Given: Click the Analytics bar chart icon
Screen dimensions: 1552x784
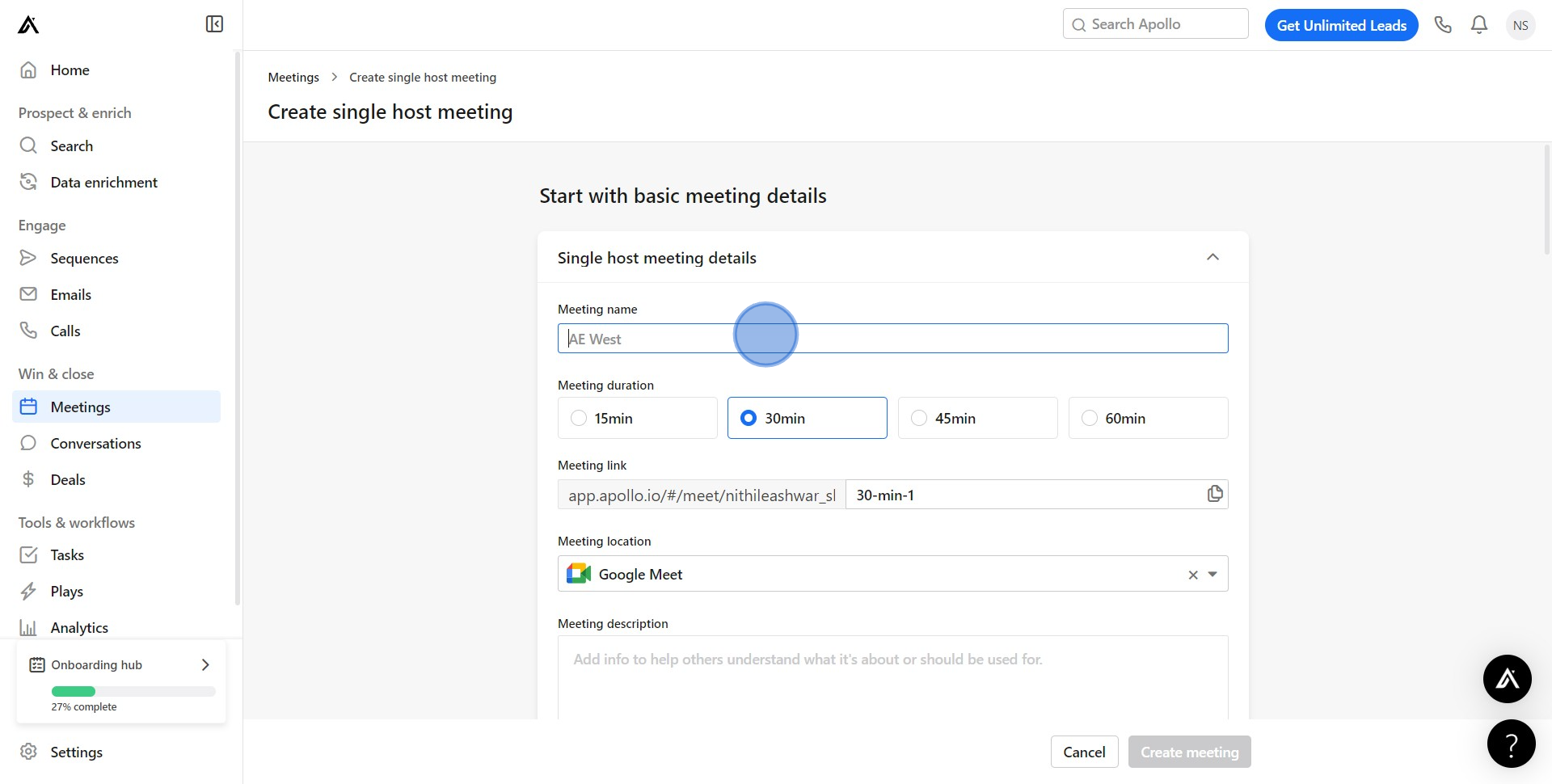Looking at the screenshot, I should (28, 627).
